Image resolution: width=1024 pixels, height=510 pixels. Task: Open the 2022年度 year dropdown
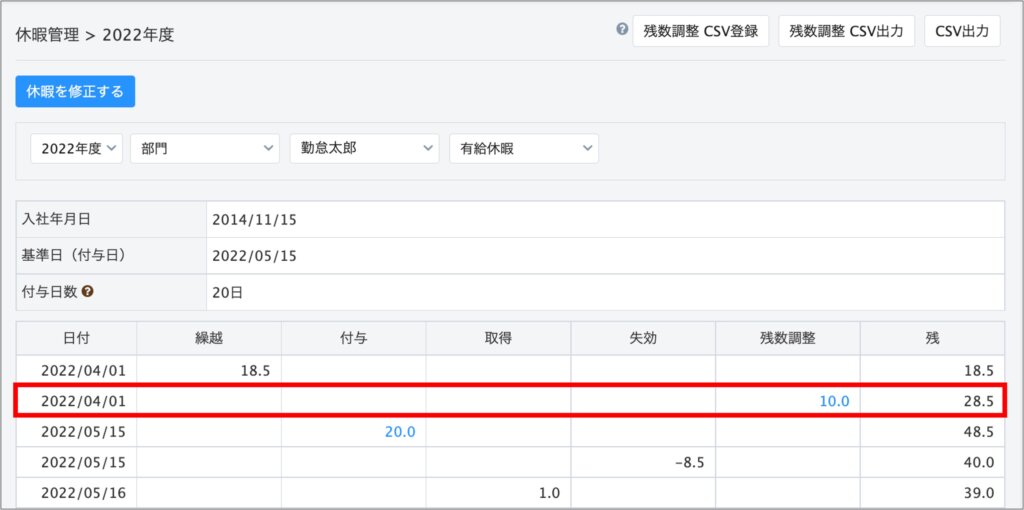pos(77,148)
